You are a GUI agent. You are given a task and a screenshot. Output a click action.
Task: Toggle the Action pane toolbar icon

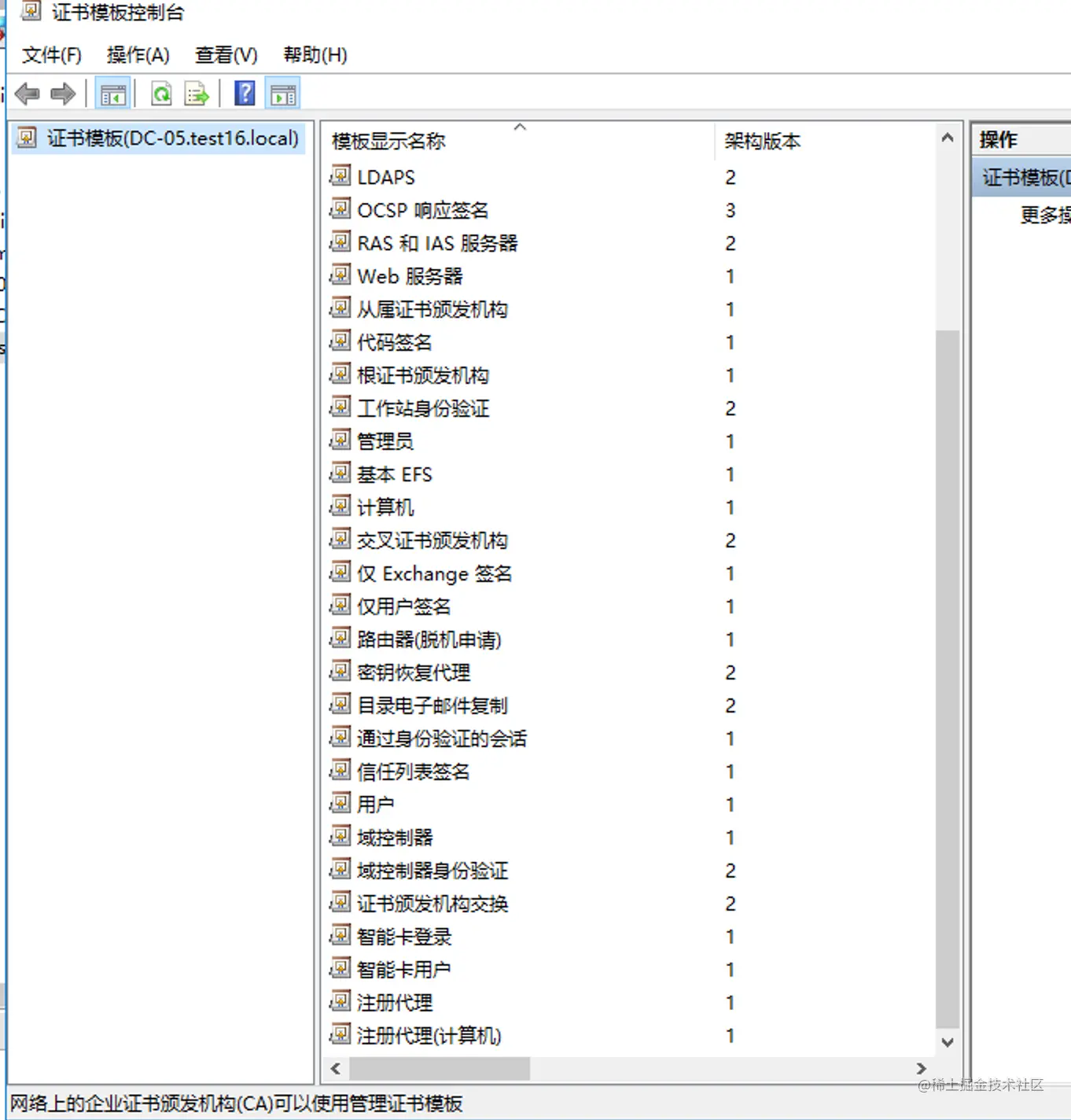click(283, 94)
